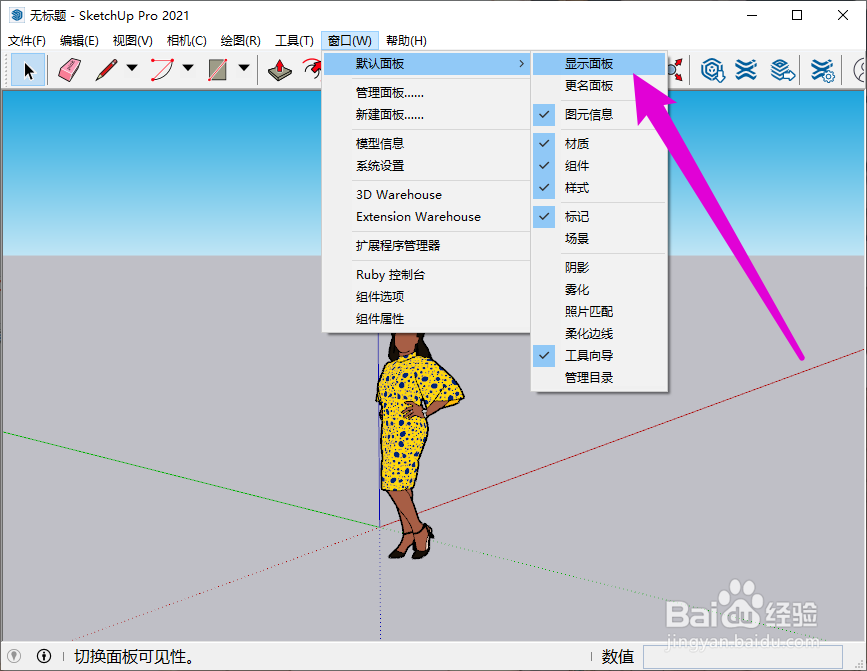Click the Scale tool icon
Image resolution: width=867 pixels, height=671 pixels.
675,68
